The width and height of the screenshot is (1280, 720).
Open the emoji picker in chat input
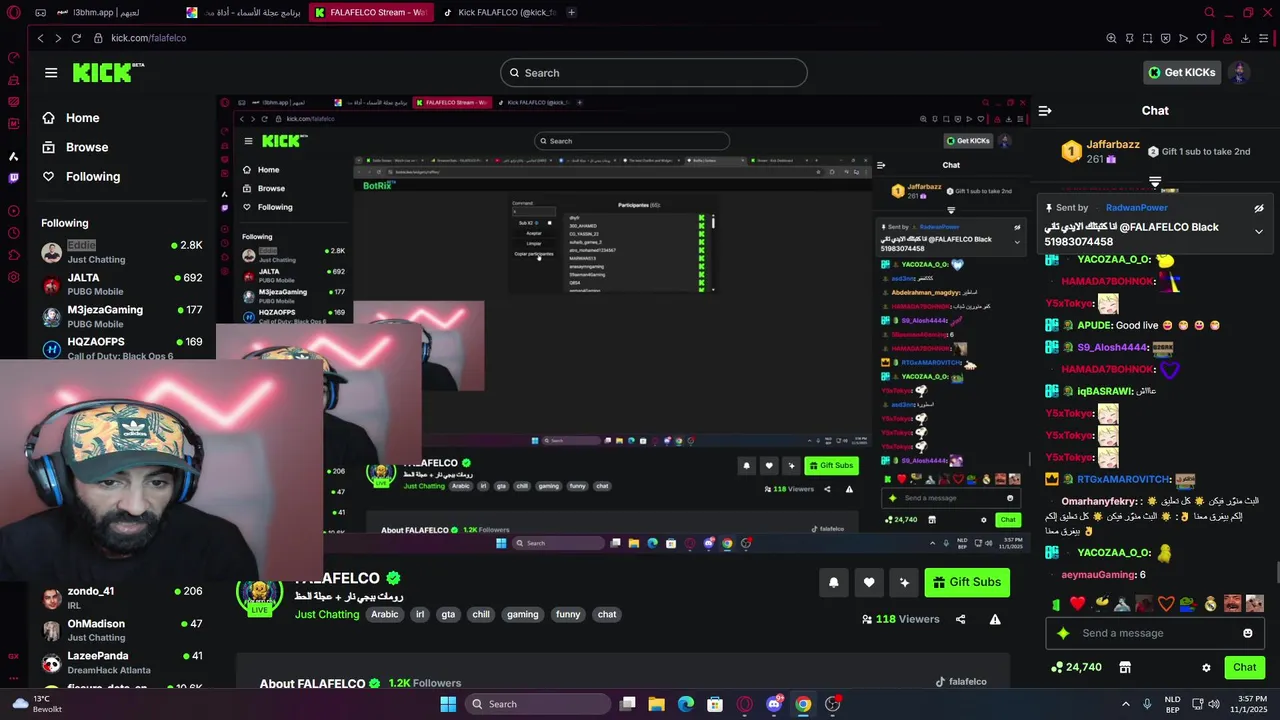coord(1247,633)
